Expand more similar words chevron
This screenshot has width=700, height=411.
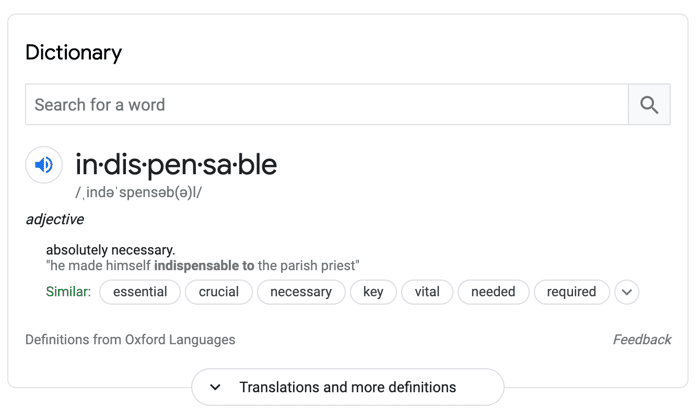click(627, 292)
